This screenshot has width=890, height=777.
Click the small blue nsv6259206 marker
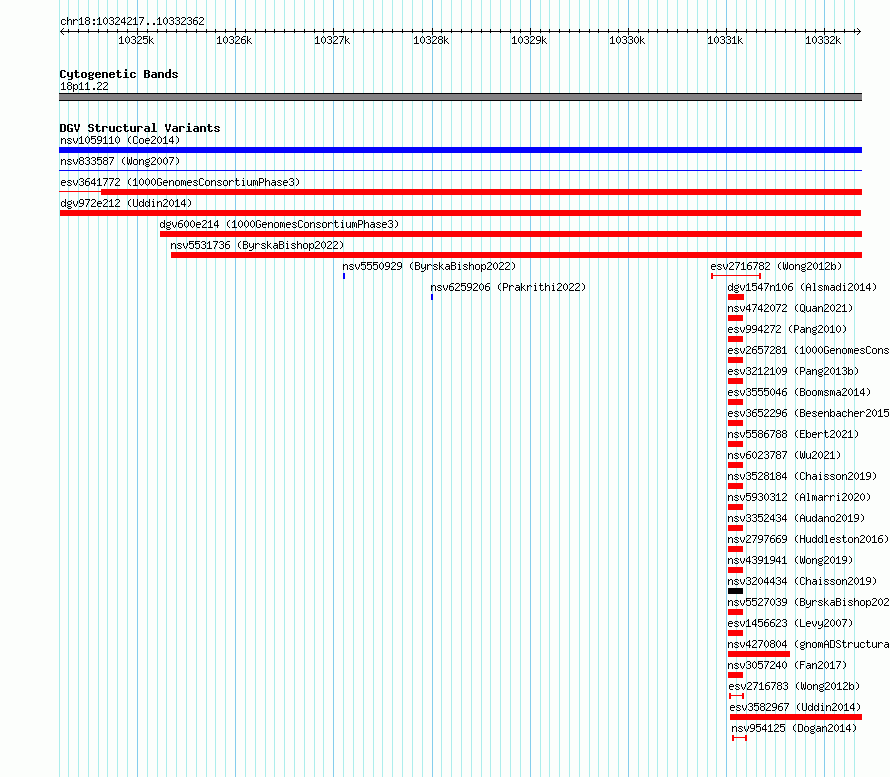(432, 297)
